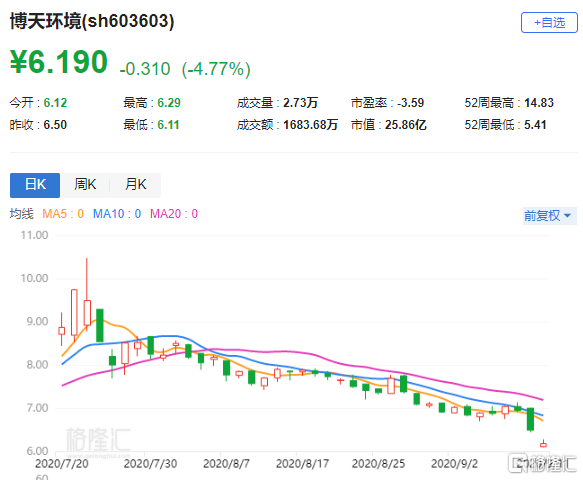Viewport: 583px width, 480px height.
Task: Click the 9.00 price axis label
Action: pyautogui.click(x=37, y=322)
